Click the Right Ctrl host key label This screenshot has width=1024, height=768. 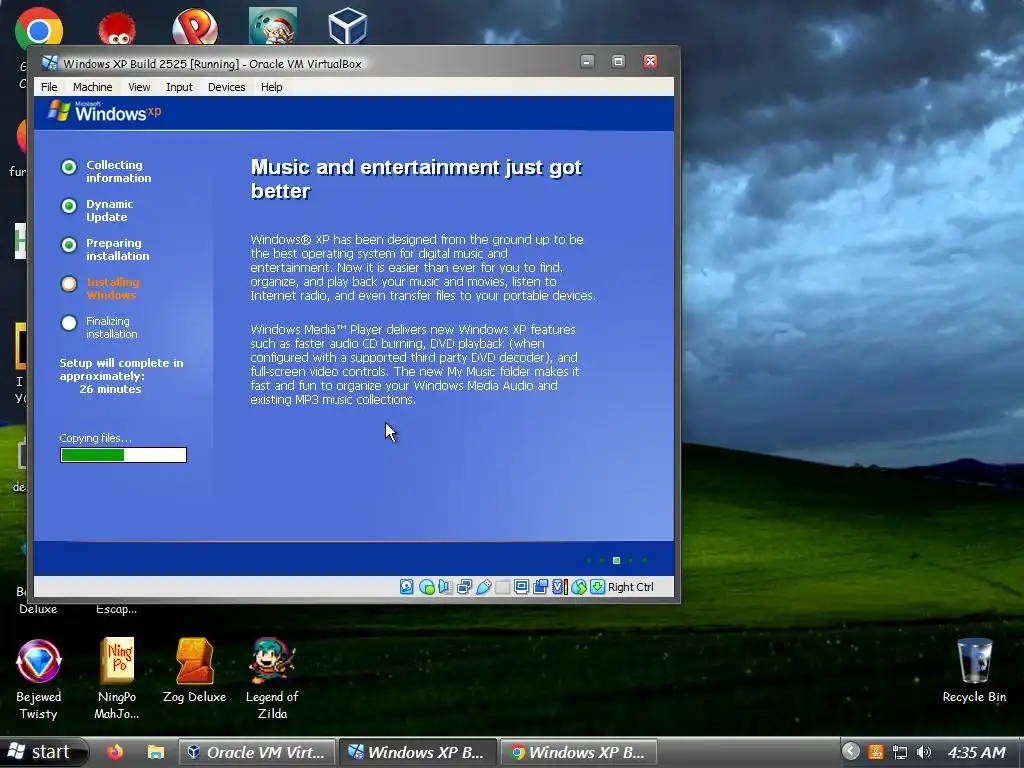[630, 586]
